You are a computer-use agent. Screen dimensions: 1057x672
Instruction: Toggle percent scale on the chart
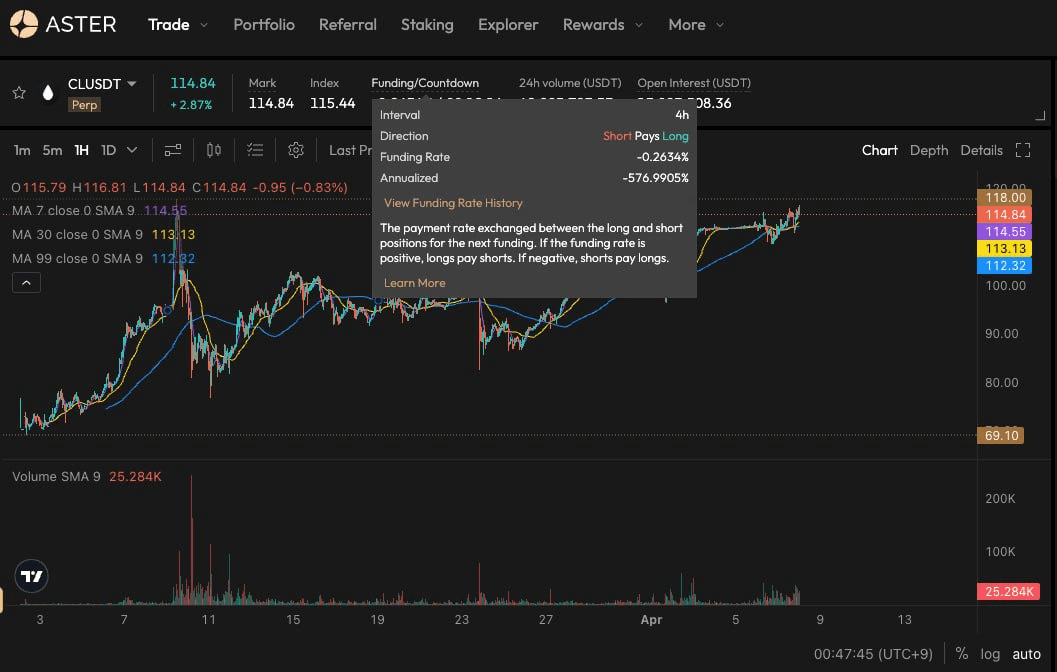(x=961, y=654)
